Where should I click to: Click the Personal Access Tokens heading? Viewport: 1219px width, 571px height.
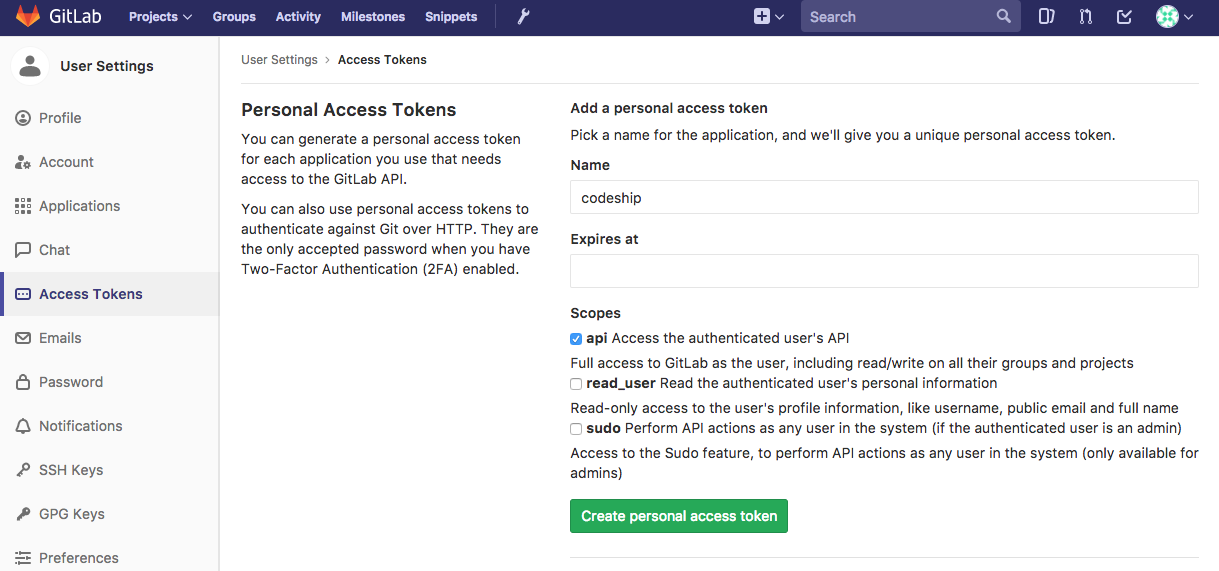(x=349, y=110)
